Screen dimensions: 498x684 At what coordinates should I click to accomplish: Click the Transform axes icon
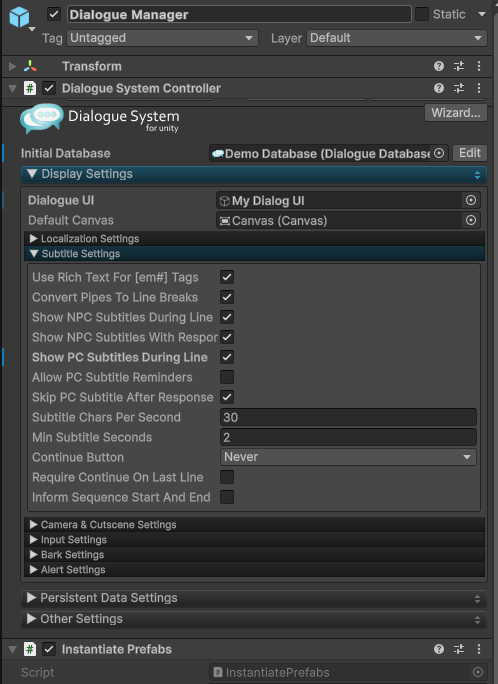(x=30, y=66)
